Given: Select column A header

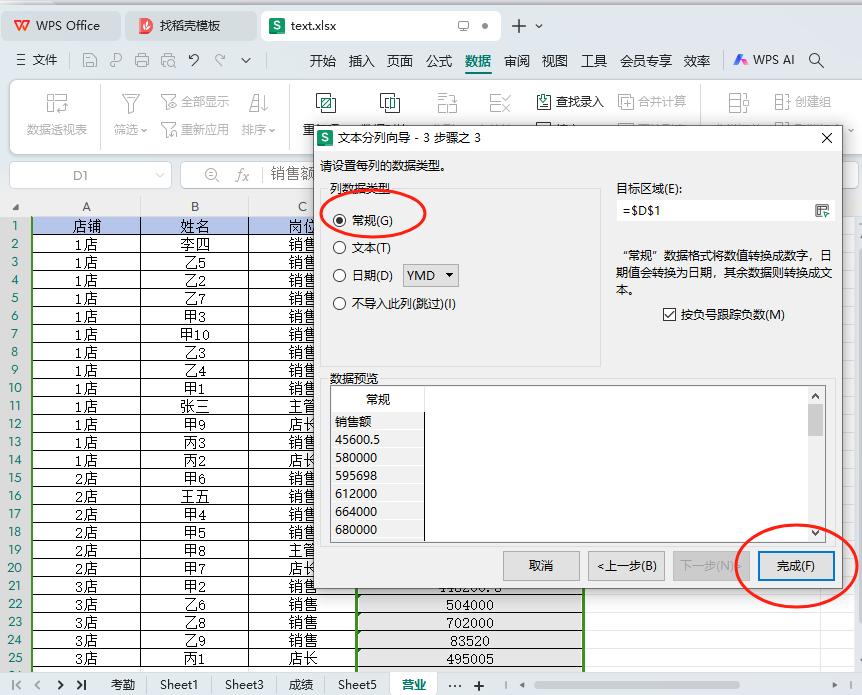Looking at the screenshot, I should 86,207.
